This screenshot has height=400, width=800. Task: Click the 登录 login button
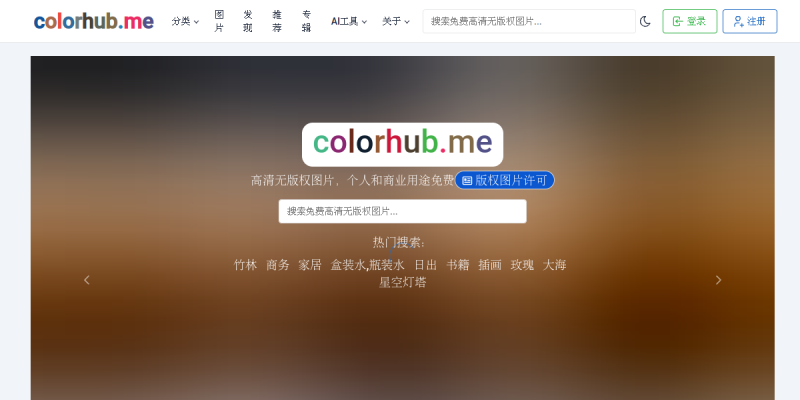[x=690, y=21]
